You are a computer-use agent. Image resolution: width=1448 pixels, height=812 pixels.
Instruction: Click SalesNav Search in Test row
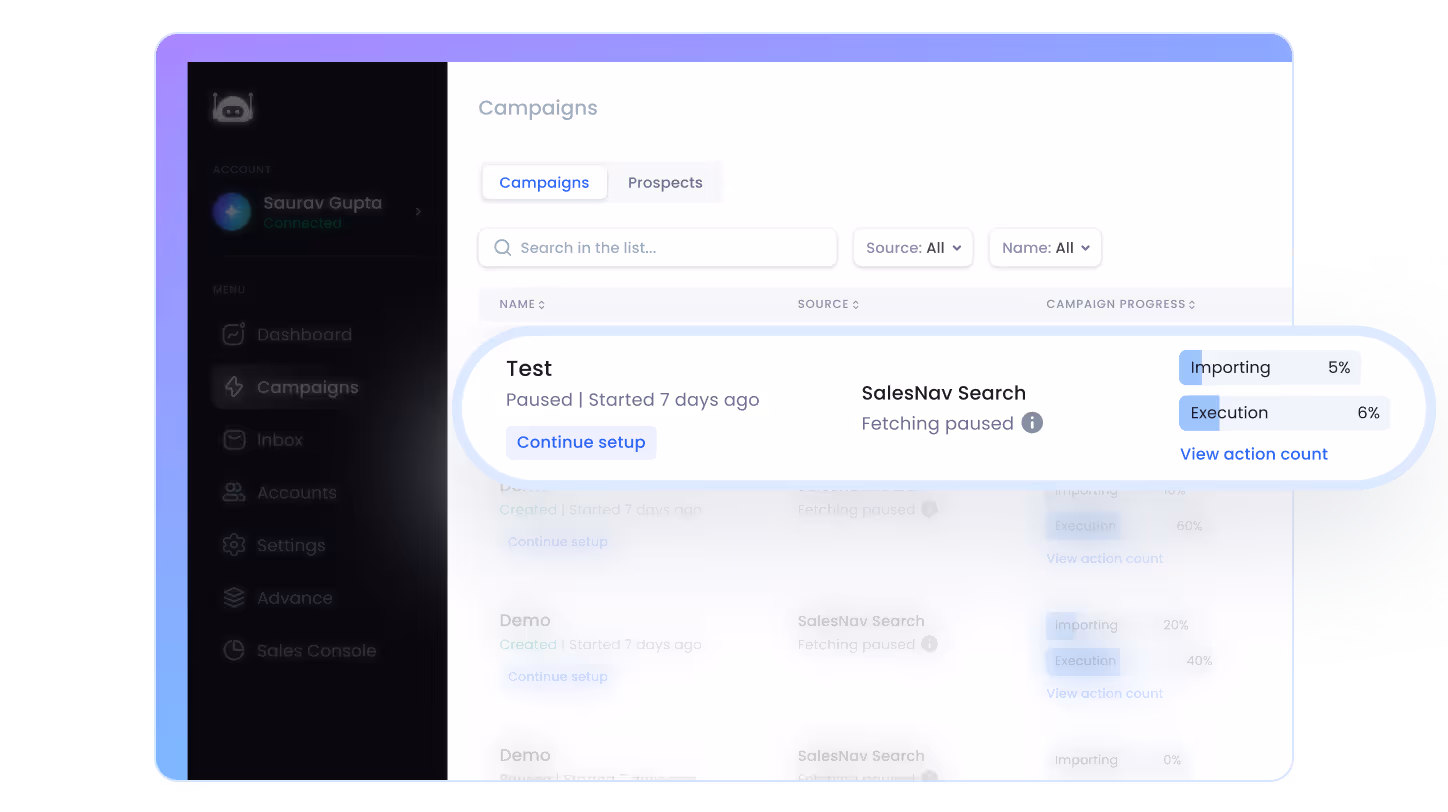[x=944, y=393]
